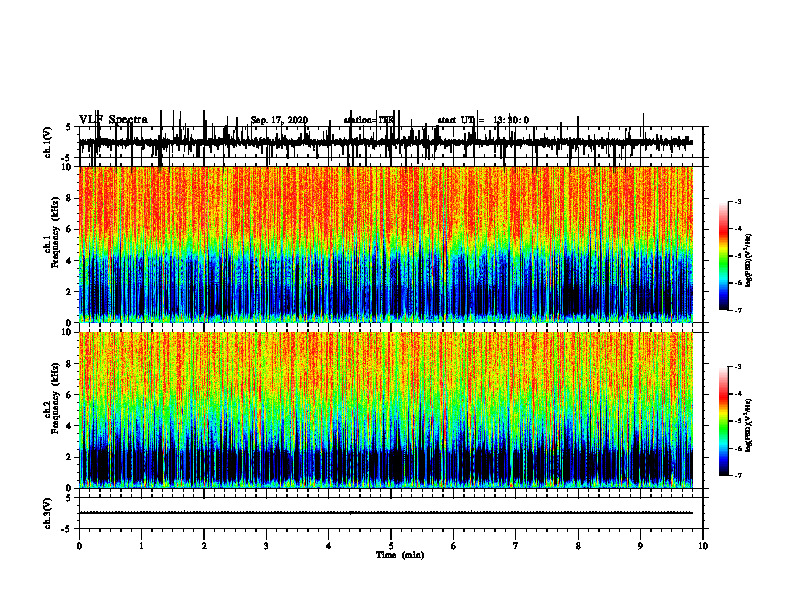Click the ch.1 spectrogram color bar
The height and width of the screenshot is (612, 792).
pyautogui.click(x=723, y=256)
